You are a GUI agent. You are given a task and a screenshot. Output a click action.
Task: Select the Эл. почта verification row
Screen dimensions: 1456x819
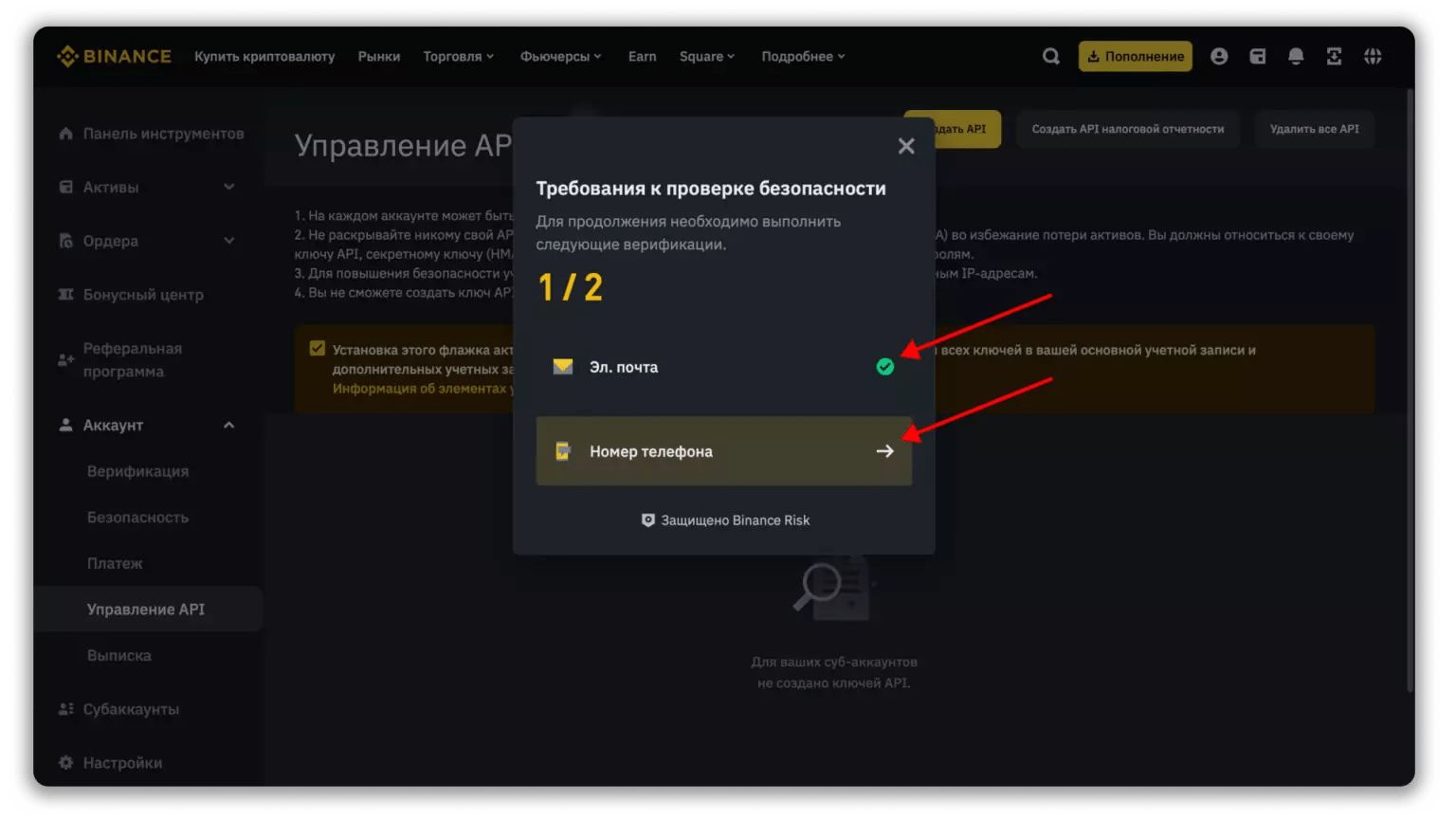tap(723, 366)
